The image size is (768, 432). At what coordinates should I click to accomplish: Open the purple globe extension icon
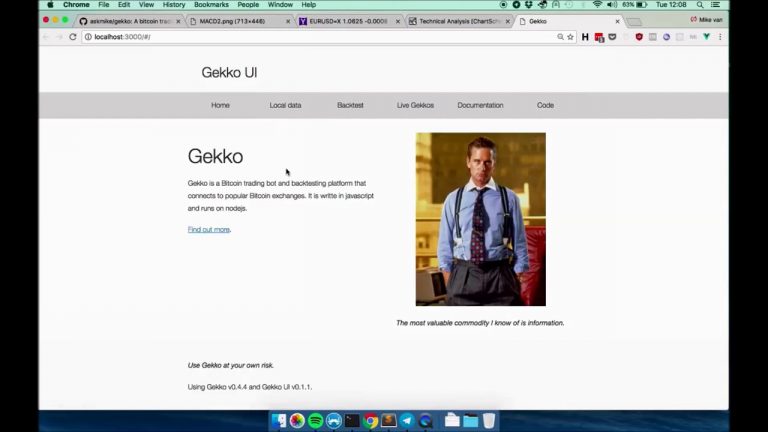(666, 37)
